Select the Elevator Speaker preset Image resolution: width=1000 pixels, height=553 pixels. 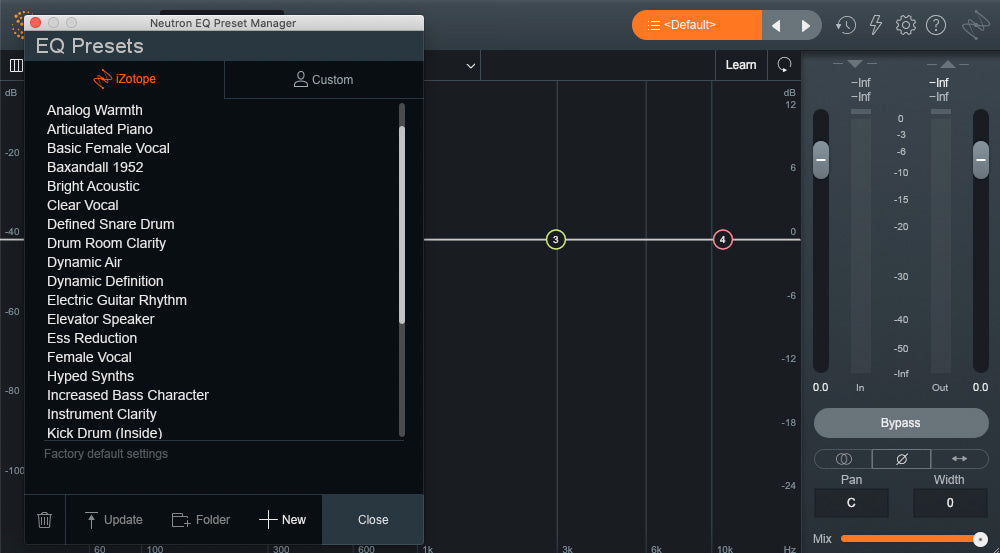(x=101, y=320)
